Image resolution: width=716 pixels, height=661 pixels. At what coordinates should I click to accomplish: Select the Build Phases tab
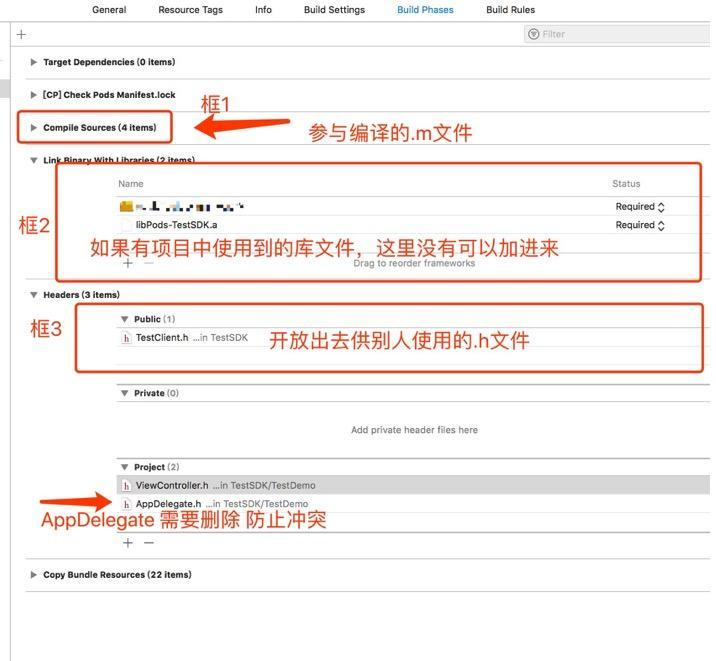point(425,10)
